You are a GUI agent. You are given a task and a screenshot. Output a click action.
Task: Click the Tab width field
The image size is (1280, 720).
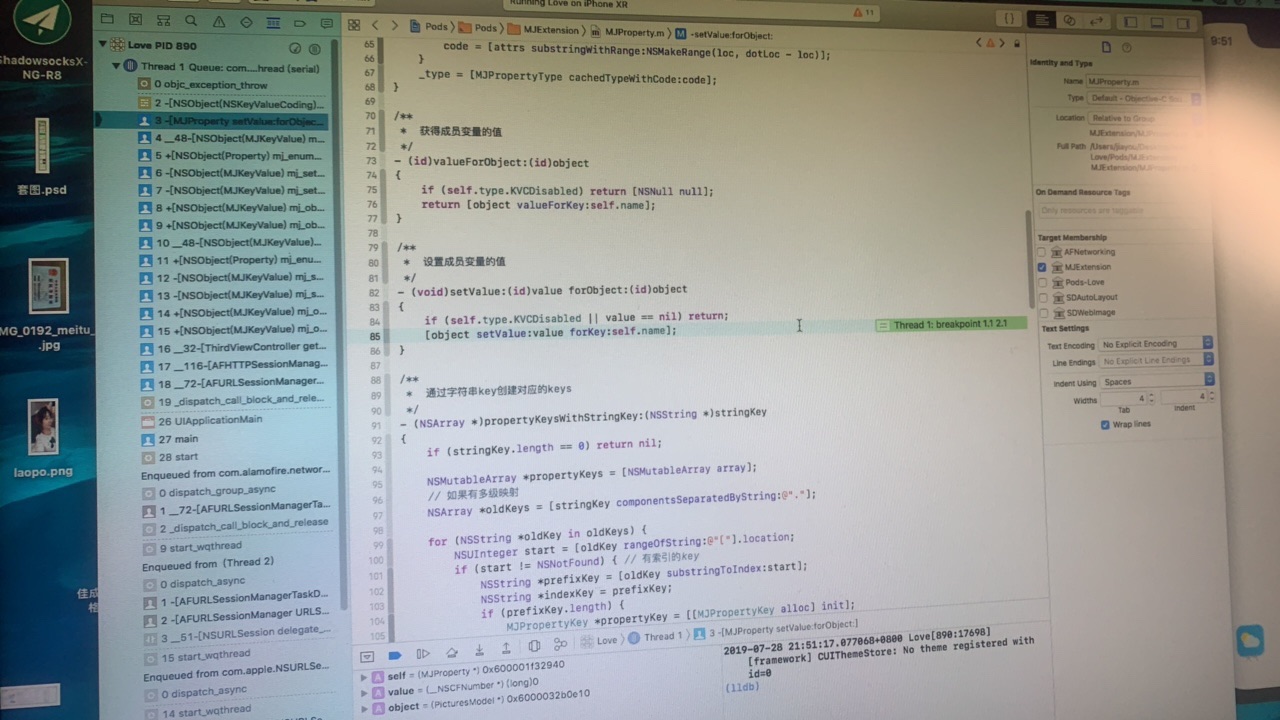(1124, 399)
